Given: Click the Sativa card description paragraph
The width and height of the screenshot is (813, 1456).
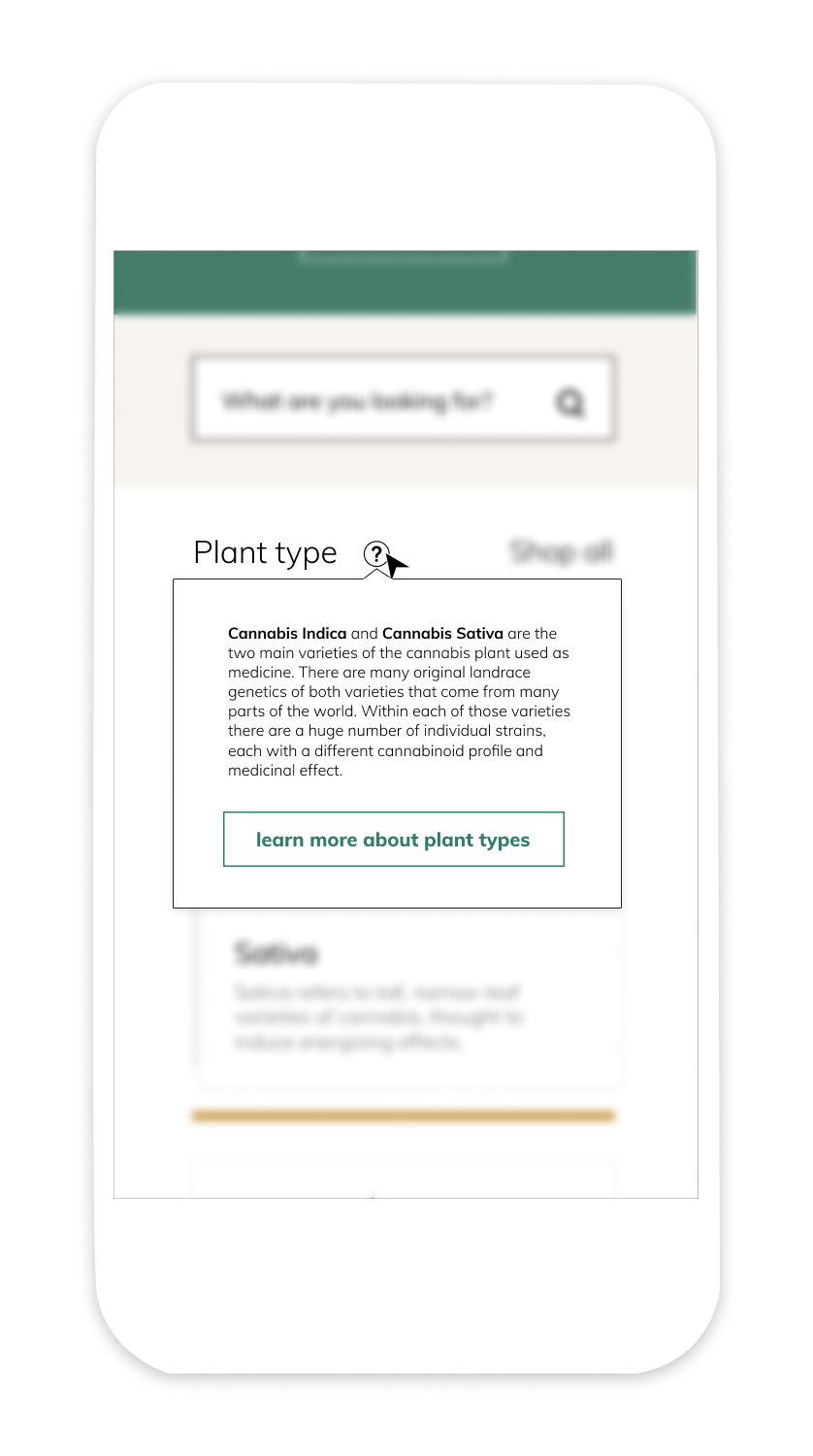Looking at the screenshot, I should point(379,1017).
